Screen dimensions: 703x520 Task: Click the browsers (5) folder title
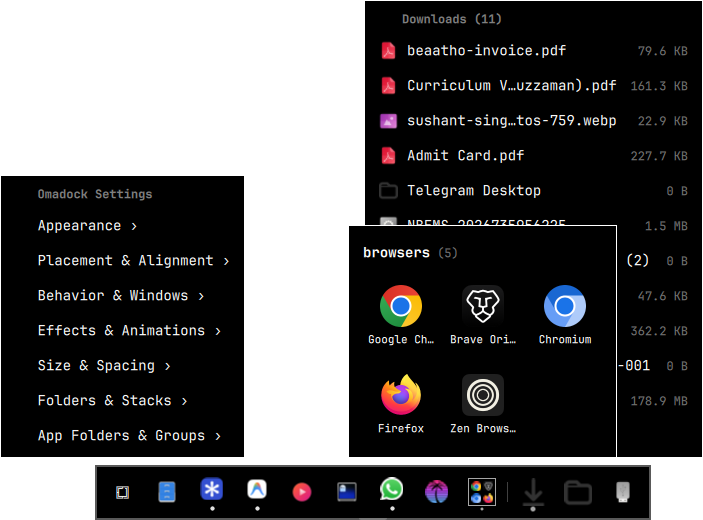tap(410, 253)
